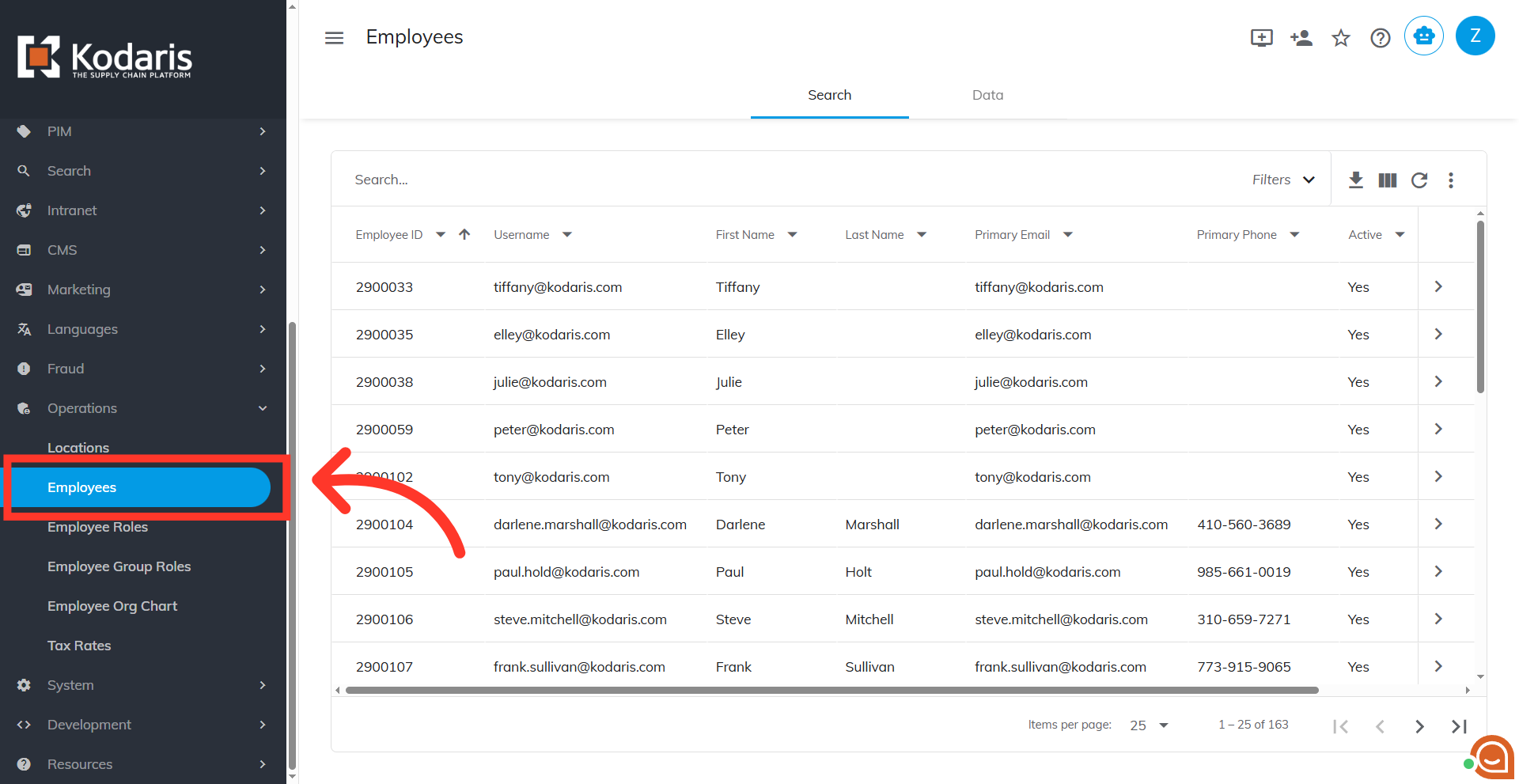1519x784 pixels.
Task: Open the Employee Group Roles menu item
Action: point(119,566)
